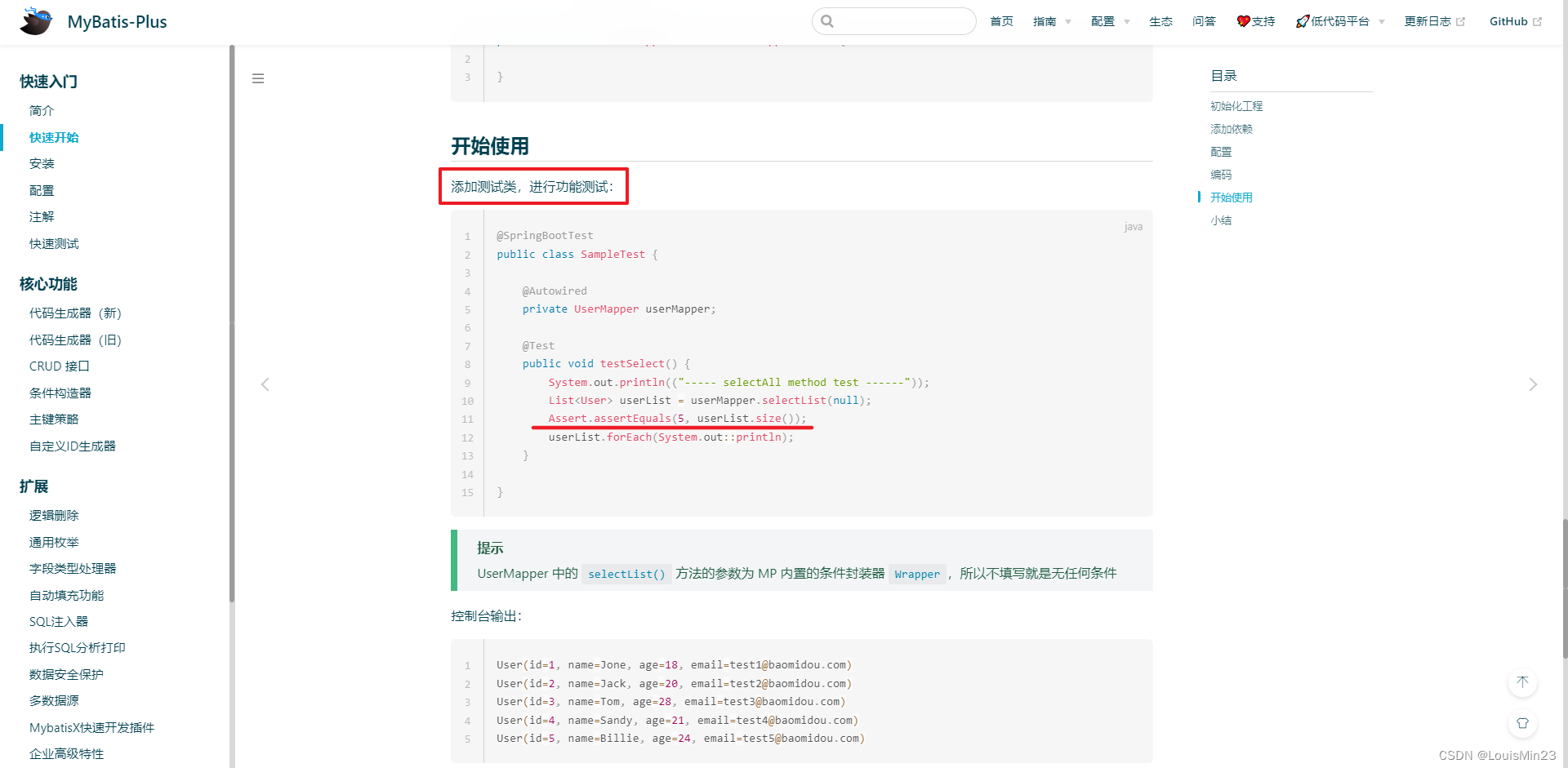The height and width of the screenshot is (768, 1568).
Task: Click the page vertical scrollbar
Action: (1565, 588)
